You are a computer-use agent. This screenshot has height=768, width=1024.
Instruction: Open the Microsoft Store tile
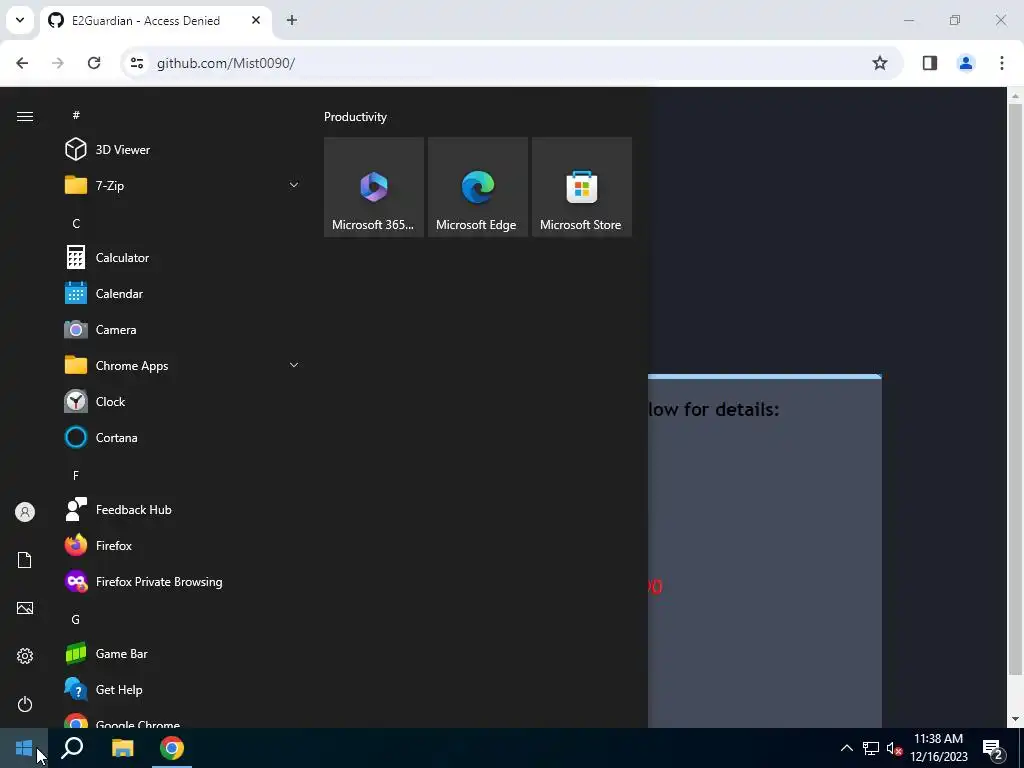(581, 187)
